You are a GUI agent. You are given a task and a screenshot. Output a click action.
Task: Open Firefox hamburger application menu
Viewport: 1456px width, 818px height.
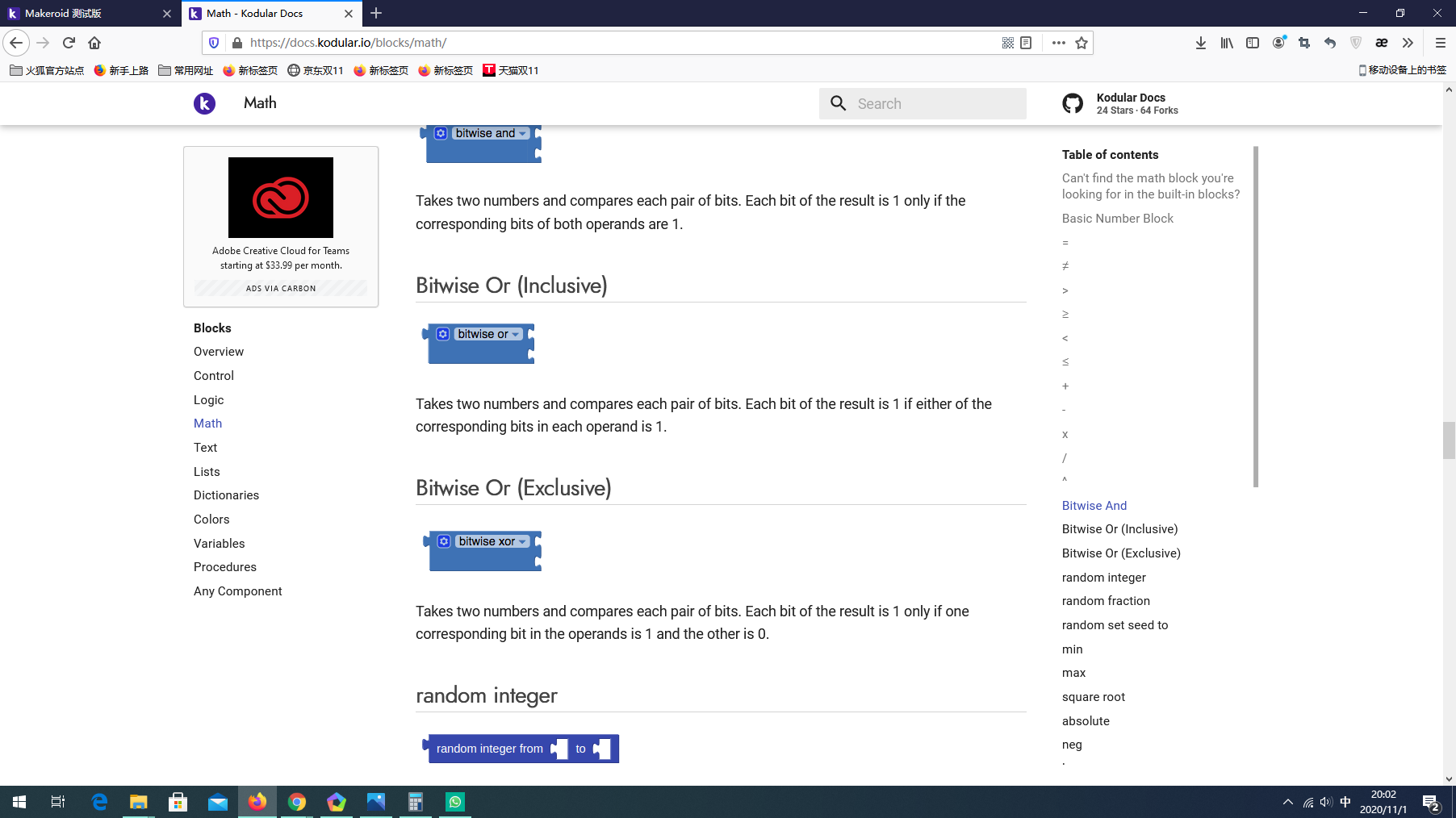click(x=1440, y=43)
